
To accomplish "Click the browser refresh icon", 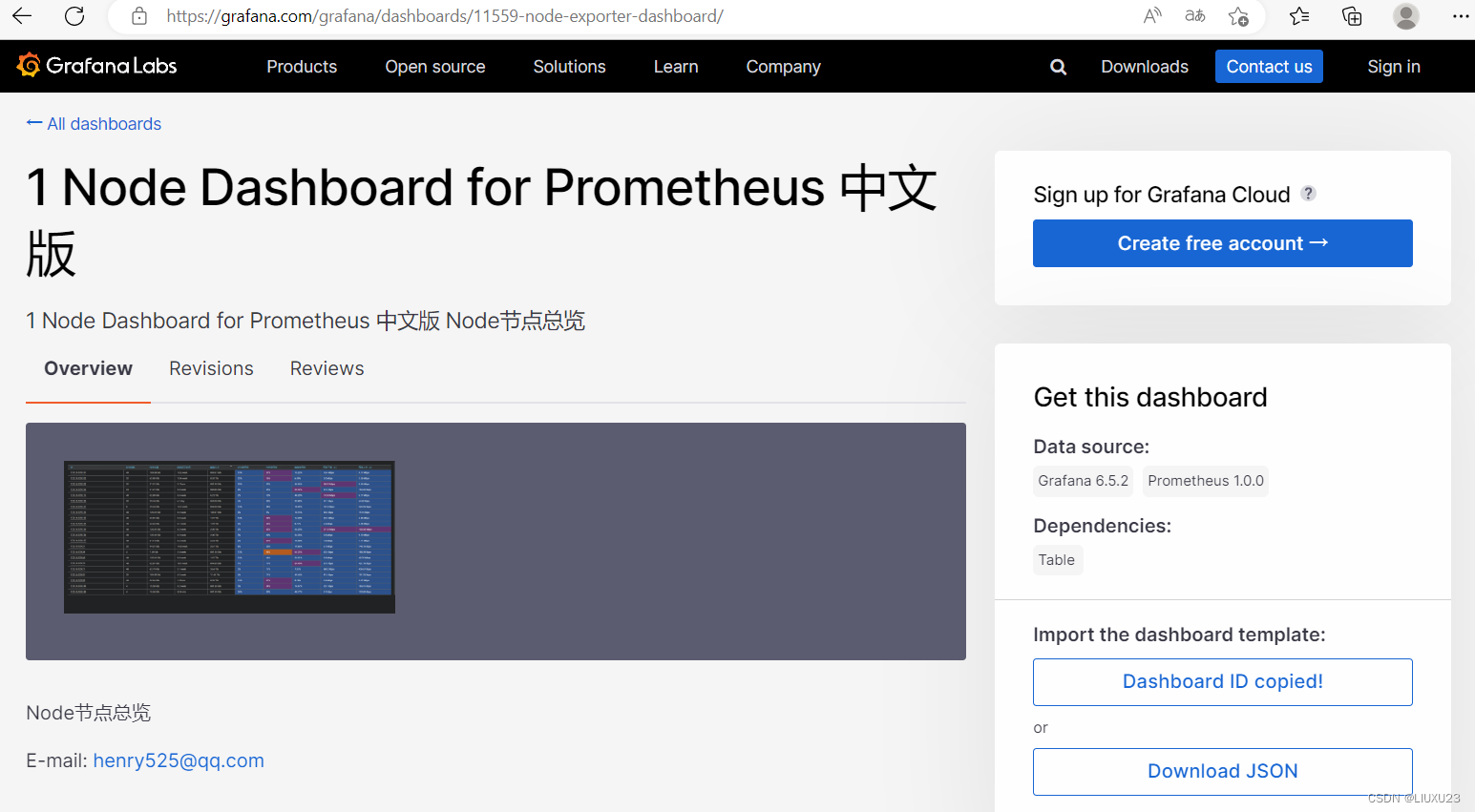I will click(x=74, y=16).
